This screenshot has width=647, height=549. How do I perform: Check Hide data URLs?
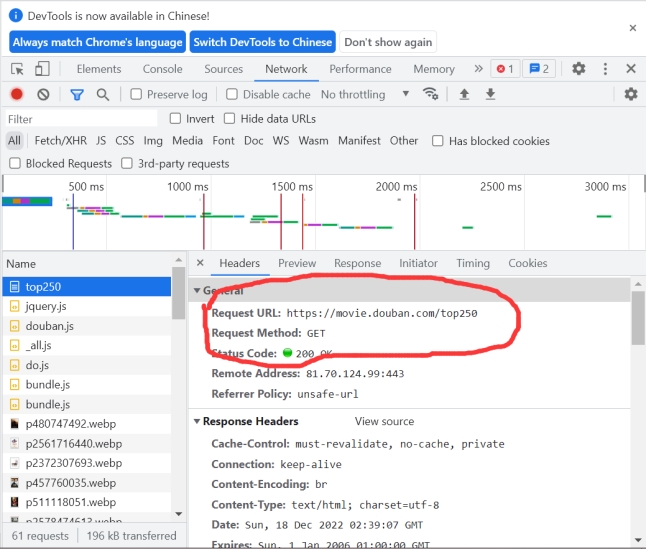point(229,119)
